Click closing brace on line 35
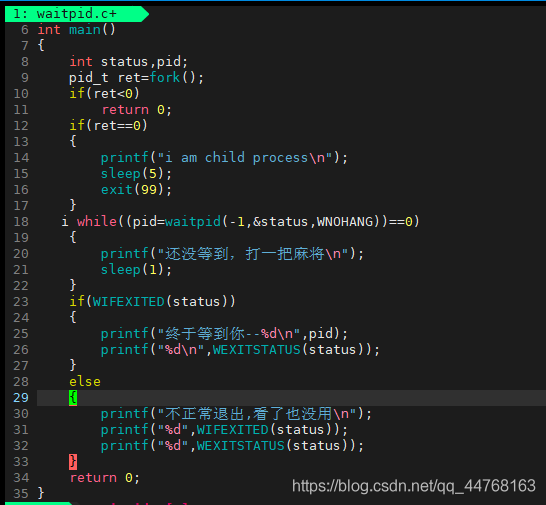 pyautogui.click(x=41, y=494)
